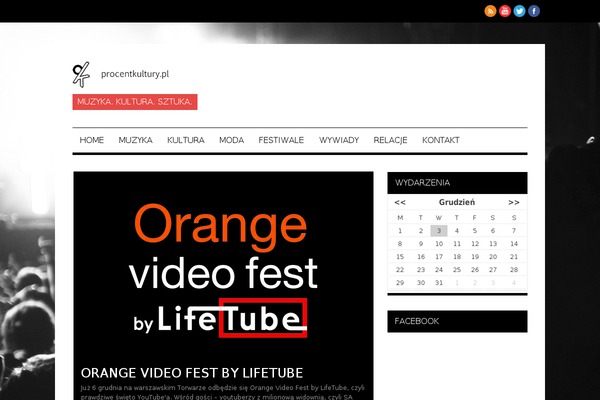The width and height of the screenshot is (600, 400).
Task: Select day 20 in the calendar
Action: (x=493, y=257)
